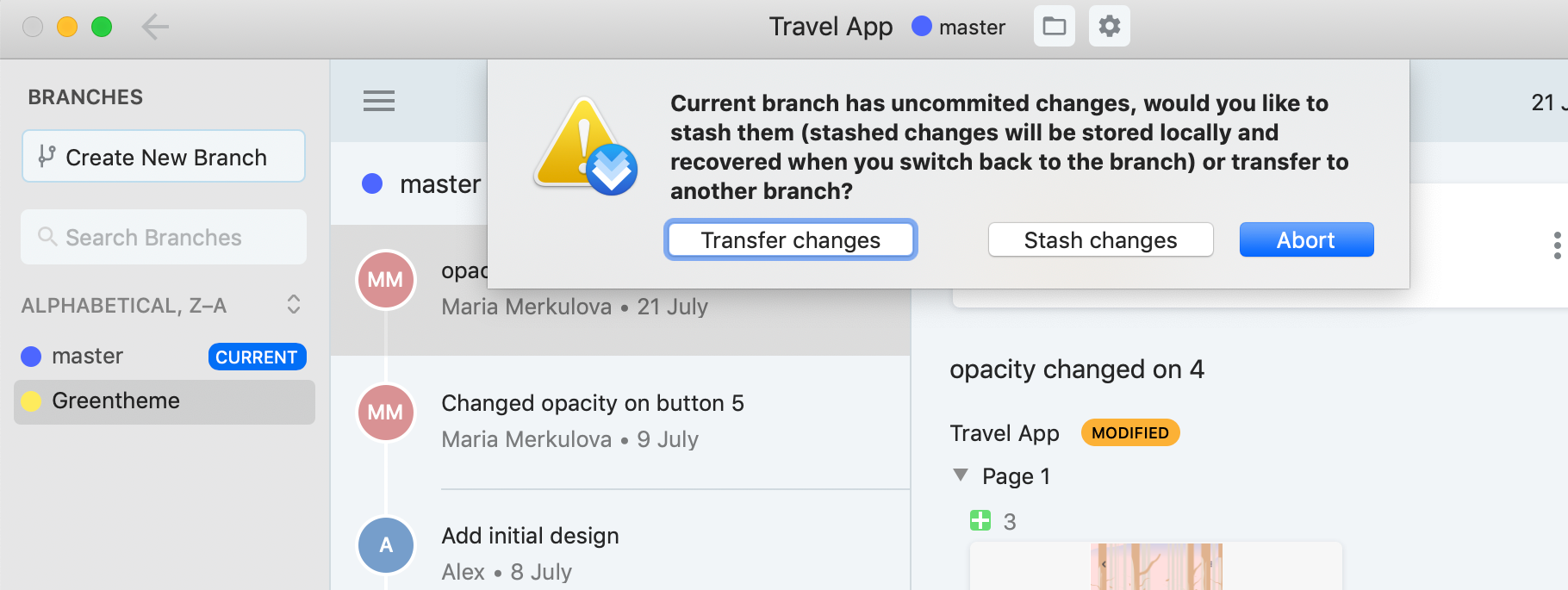Click the back arrow in title bar

(155, 27)
